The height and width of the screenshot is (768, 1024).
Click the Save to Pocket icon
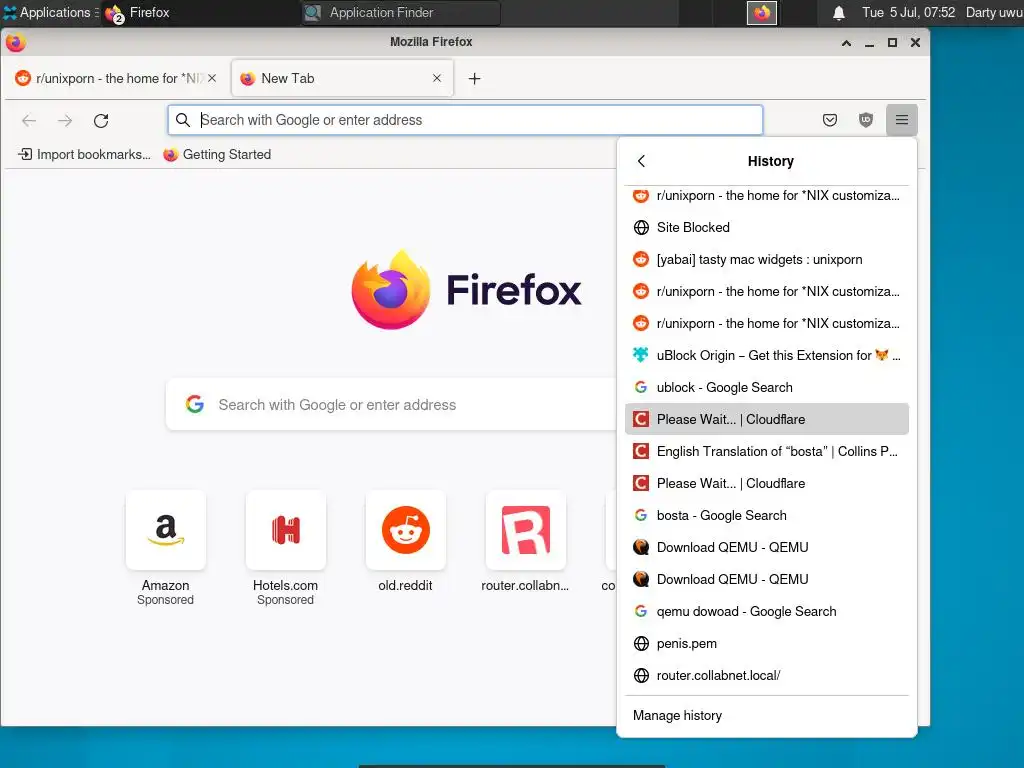click(830, 120)
